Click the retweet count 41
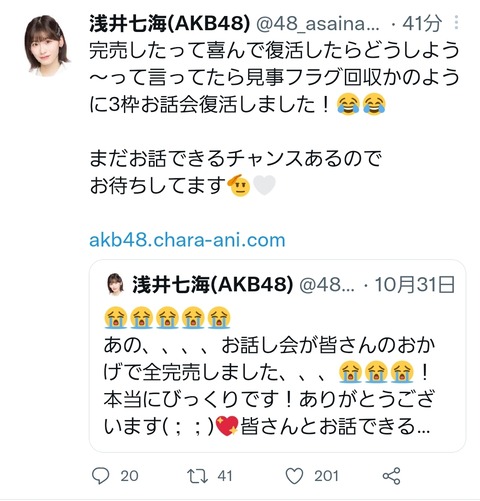The width and height of the screenshot is (480, 501). (225, 476)
